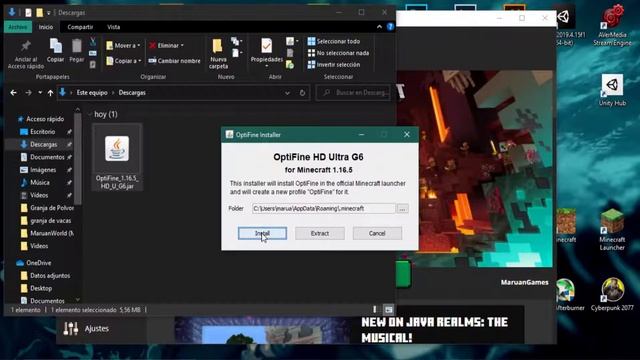Open the Afterburner desktop shortcut

(x=569, y=295)
